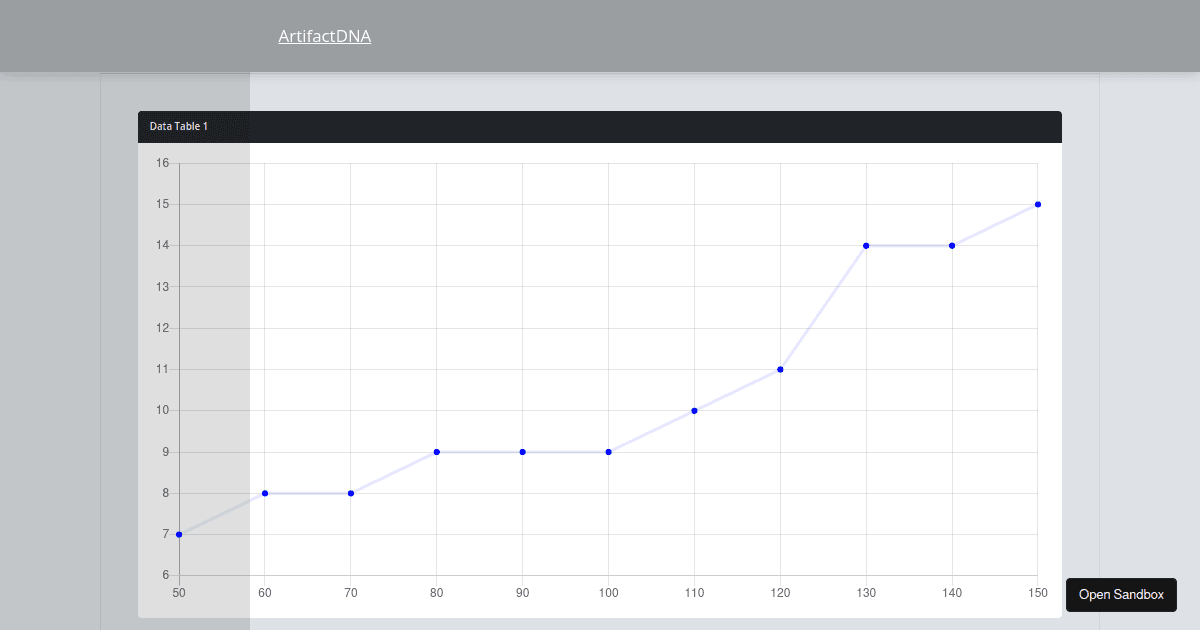Click the data point at x=140

952,245
